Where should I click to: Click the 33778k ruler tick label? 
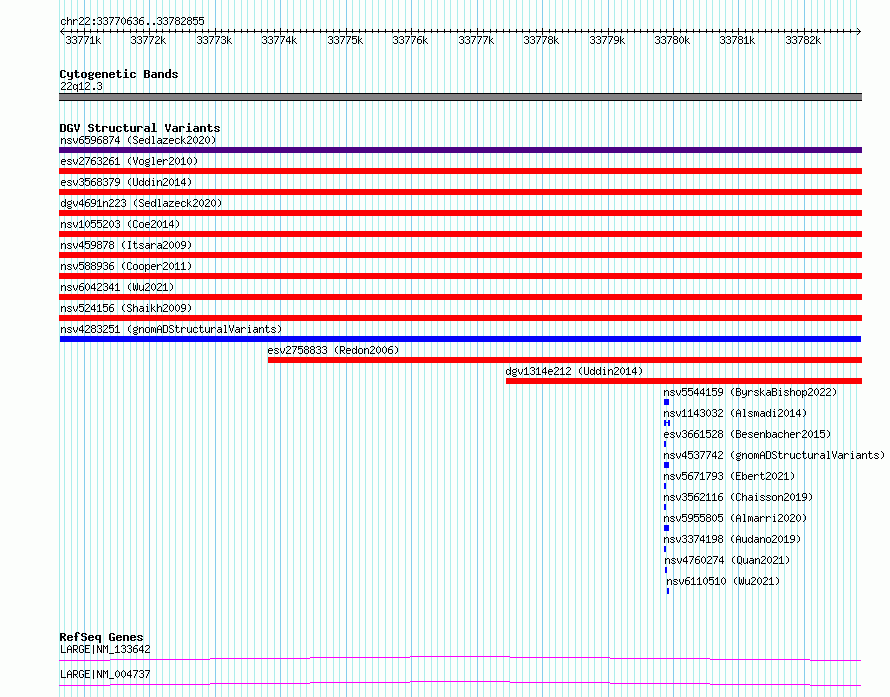click(541, 40)
